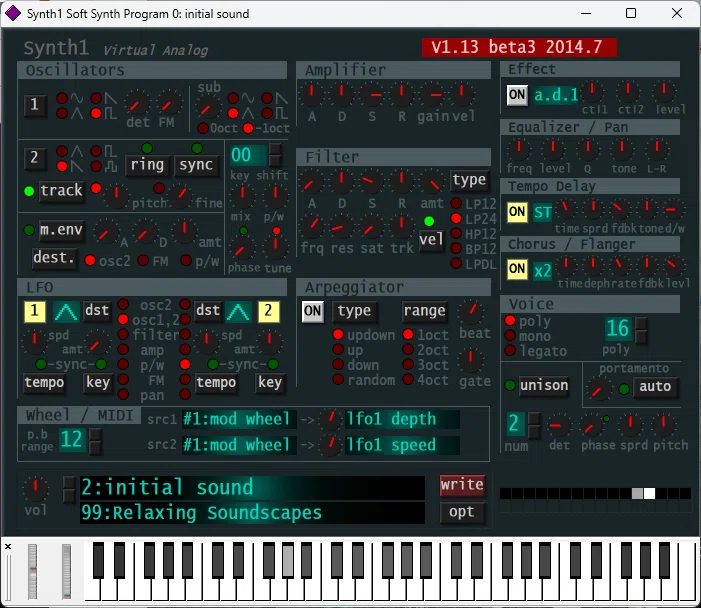Select sub oscillator -1oct LED

click(248, 128)
